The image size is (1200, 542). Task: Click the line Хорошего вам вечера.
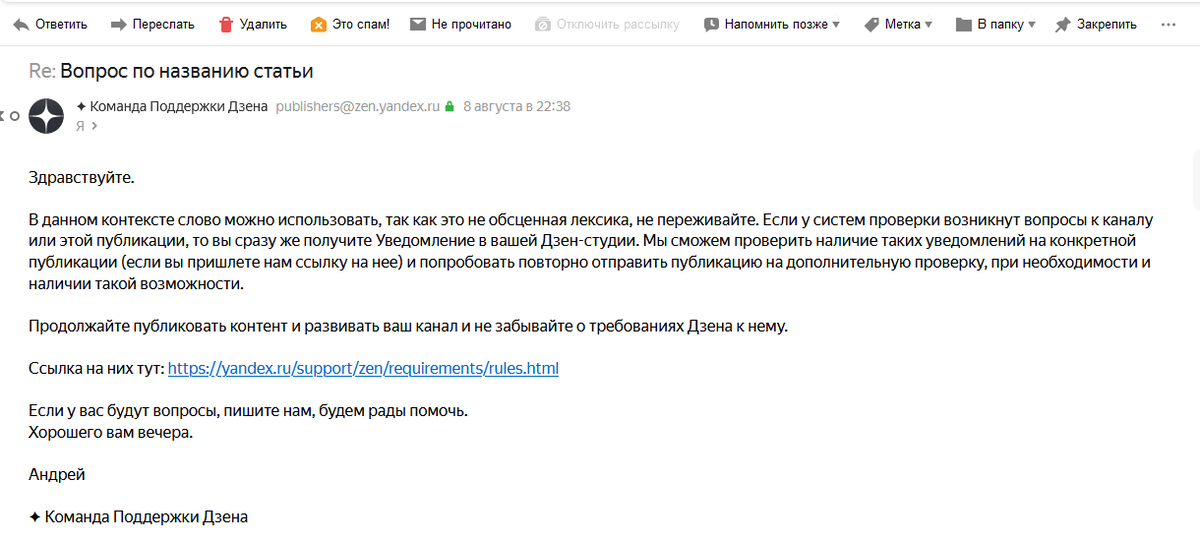tap(110, 432)
